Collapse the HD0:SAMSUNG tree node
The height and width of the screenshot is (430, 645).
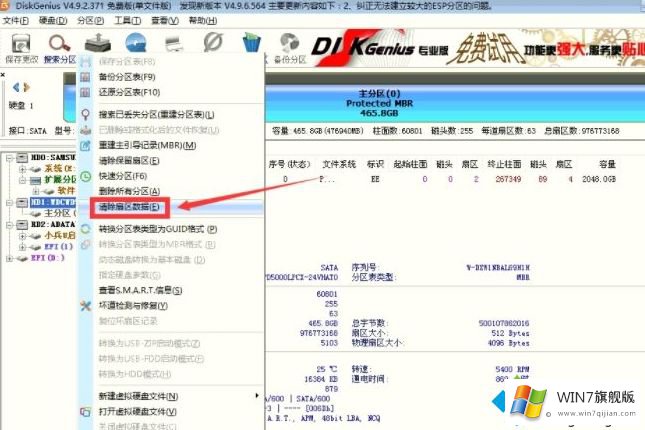[x=9, y=158]
